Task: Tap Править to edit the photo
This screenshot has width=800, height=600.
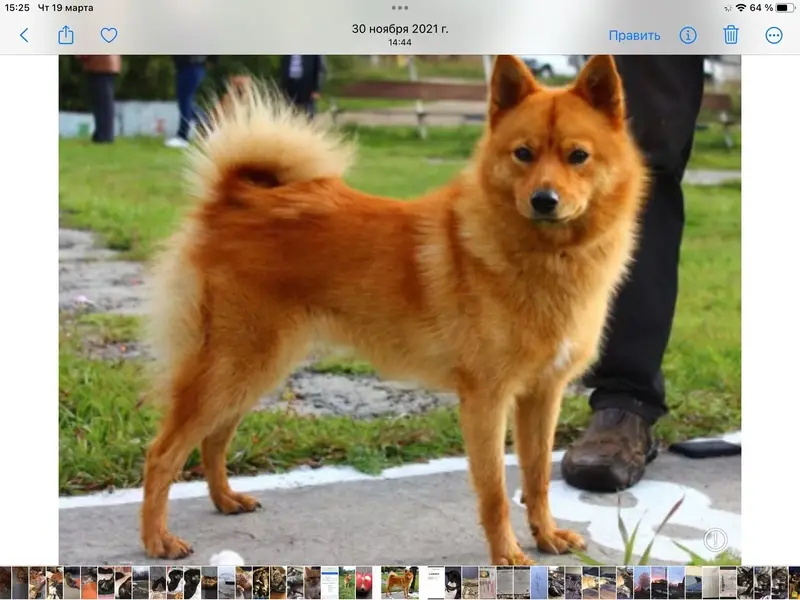Action: (634, 35)
